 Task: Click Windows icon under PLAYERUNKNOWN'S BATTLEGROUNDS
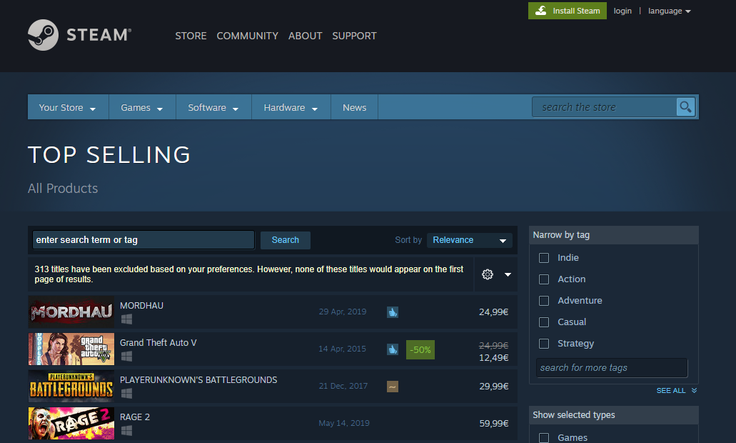pyautogui.click(x=126, y=394)
